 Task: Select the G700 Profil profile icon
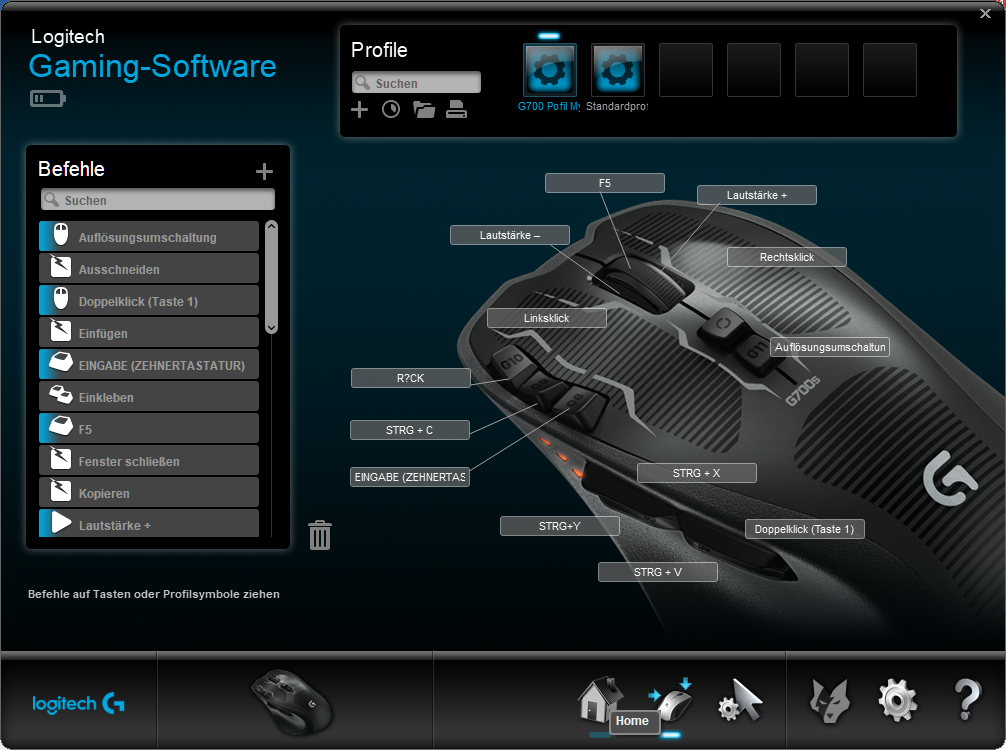550,70
